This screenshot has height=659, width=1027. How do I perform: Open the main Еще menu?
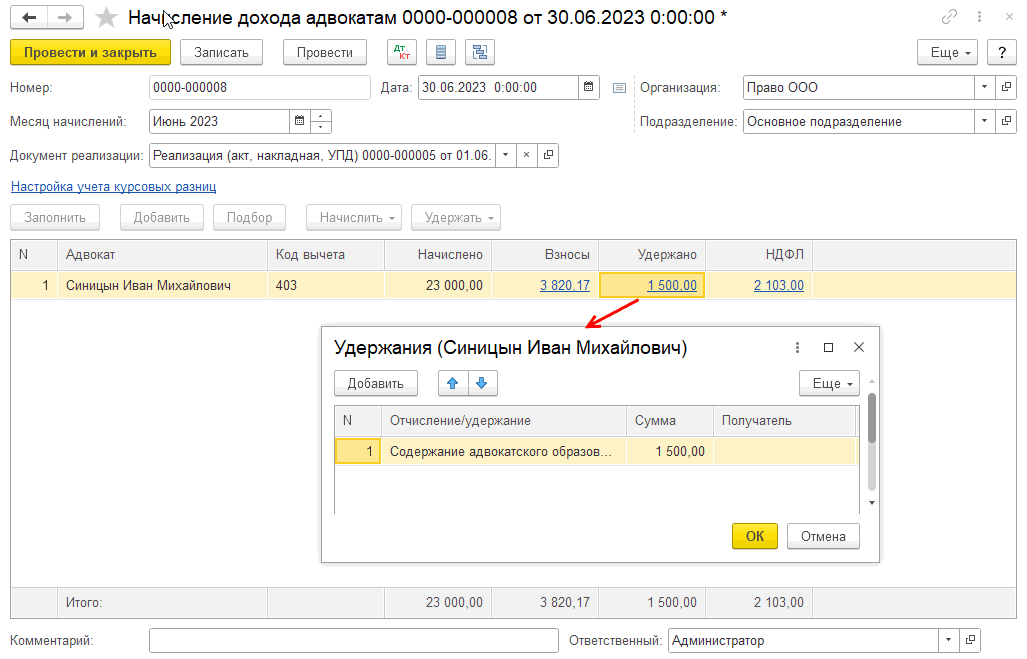[946, 52]
